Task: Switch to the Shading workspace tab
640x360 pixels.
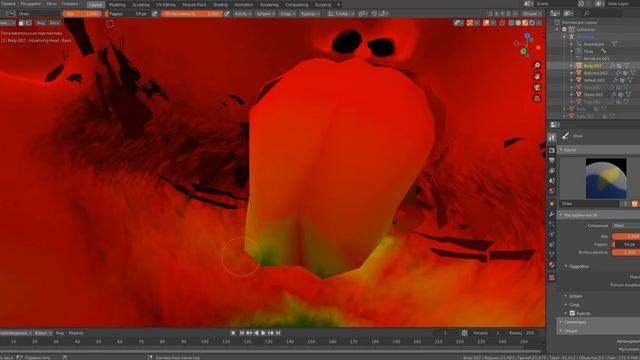Action: click(x=221, y=4)
